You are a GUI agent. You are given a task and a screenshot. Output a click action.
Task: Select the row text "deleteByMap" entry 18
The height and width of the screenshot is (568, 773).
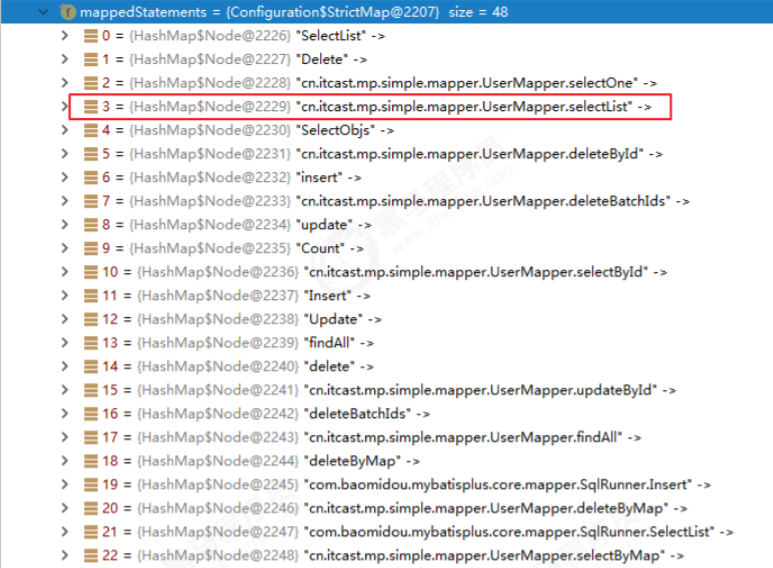[261, 462]
